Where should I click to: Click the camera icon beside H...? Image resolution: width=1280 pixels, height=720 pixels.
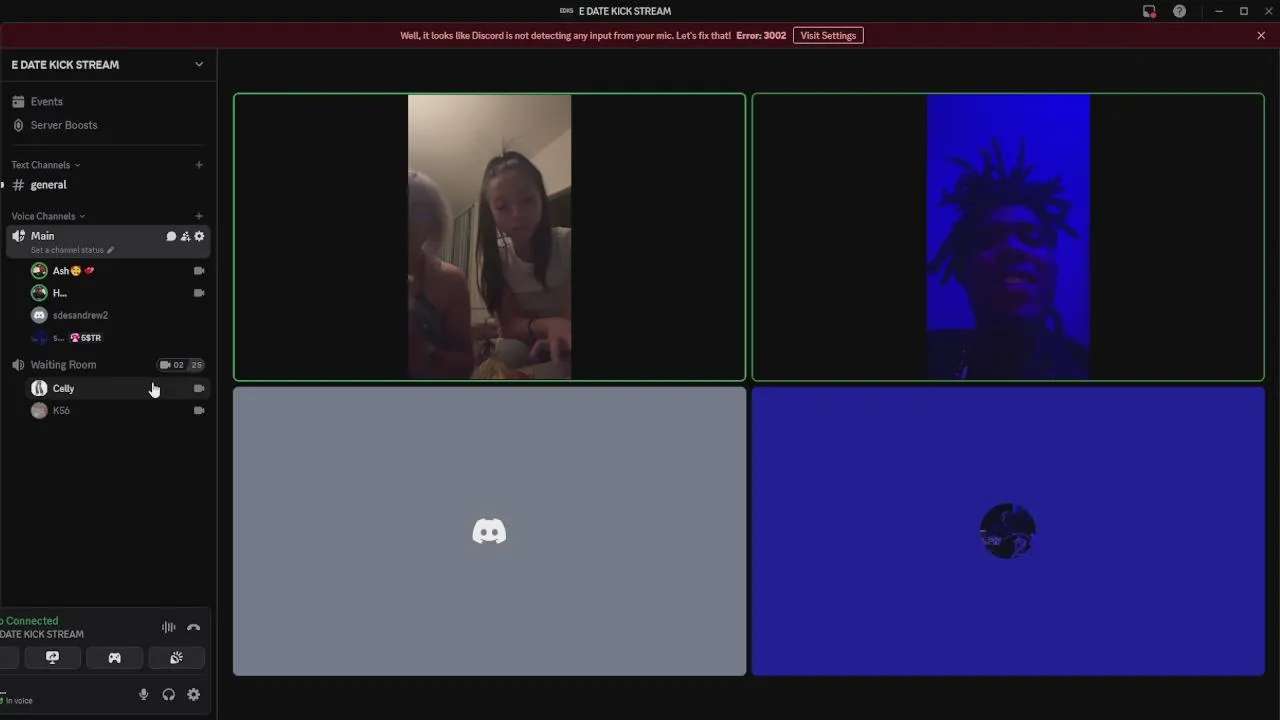click(199, 293)
